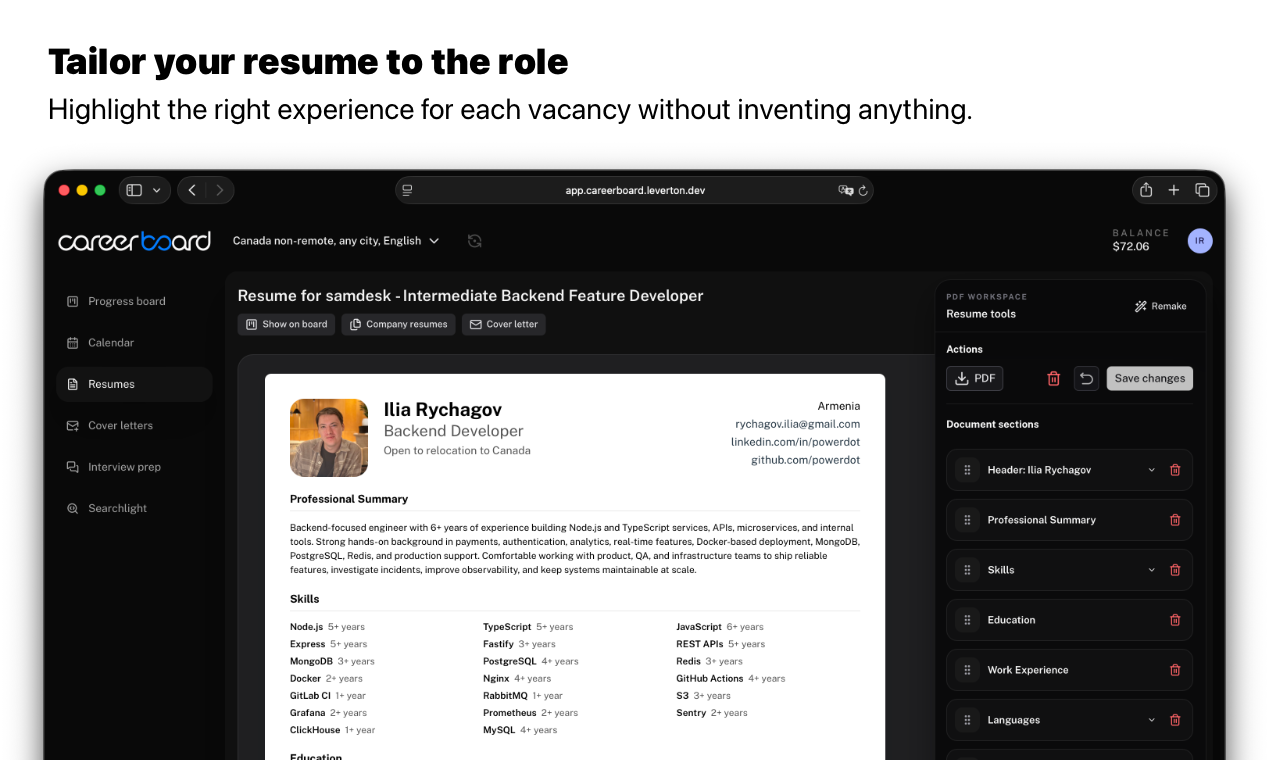Click the Backend Developer title in the resume
The width and height of the screenshot is (1270, 760).
click(454, 431)
